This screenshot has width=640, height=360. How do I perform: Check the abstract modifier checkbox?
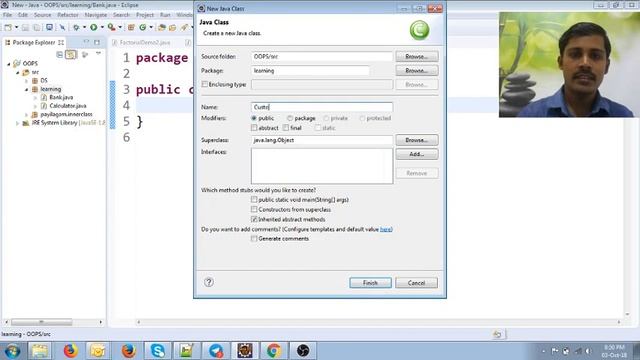point(254,128)
